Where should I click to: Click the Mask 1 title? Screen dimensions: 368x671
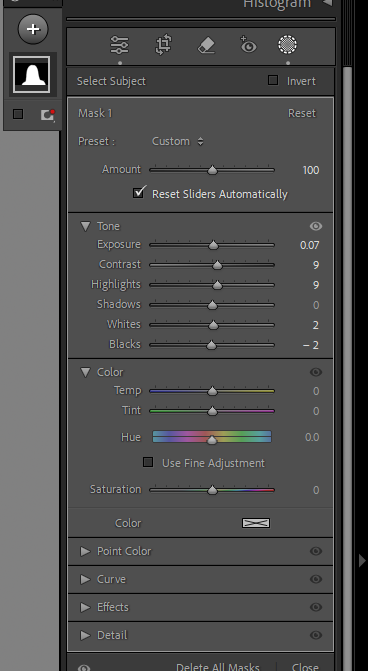coord(95,113)
